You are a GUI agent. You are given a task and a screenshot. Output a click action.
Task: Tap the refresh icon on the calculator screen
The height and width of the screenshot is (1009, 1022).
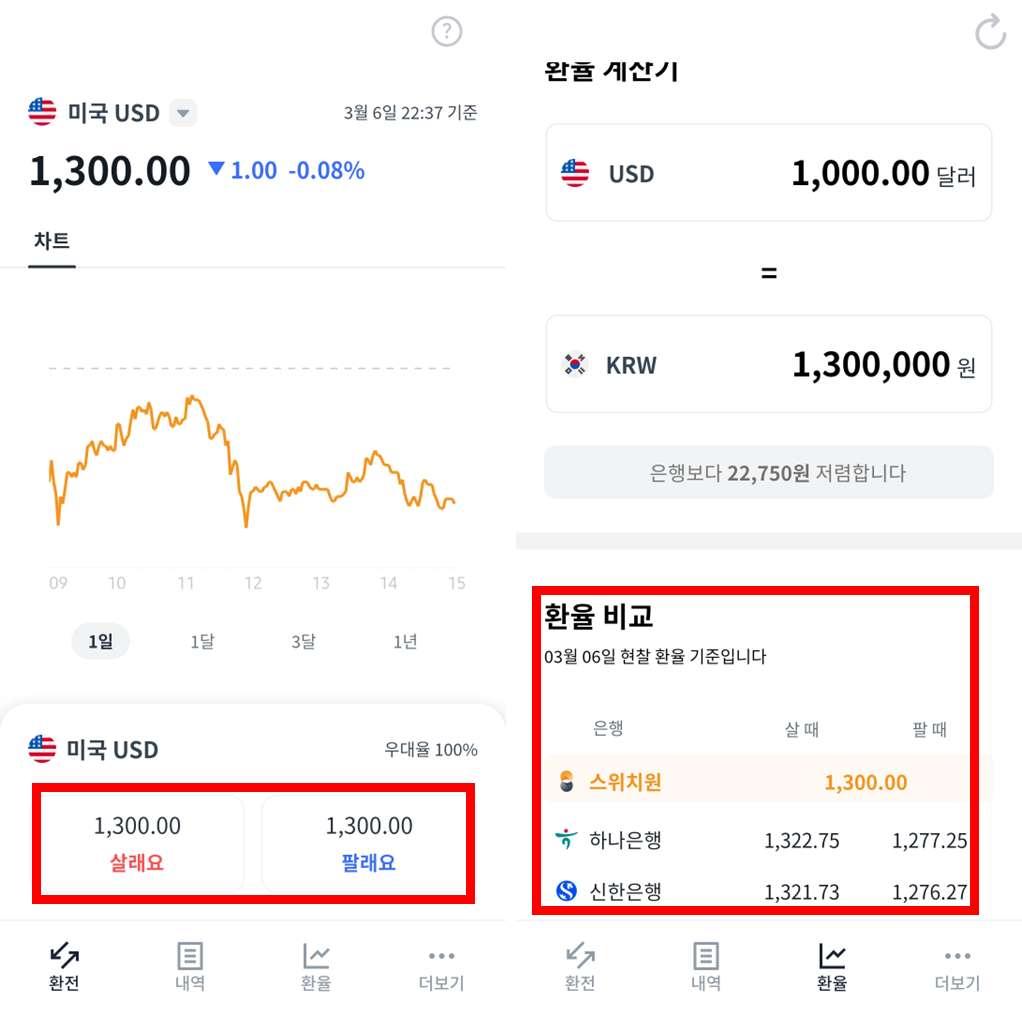[989, 31]
